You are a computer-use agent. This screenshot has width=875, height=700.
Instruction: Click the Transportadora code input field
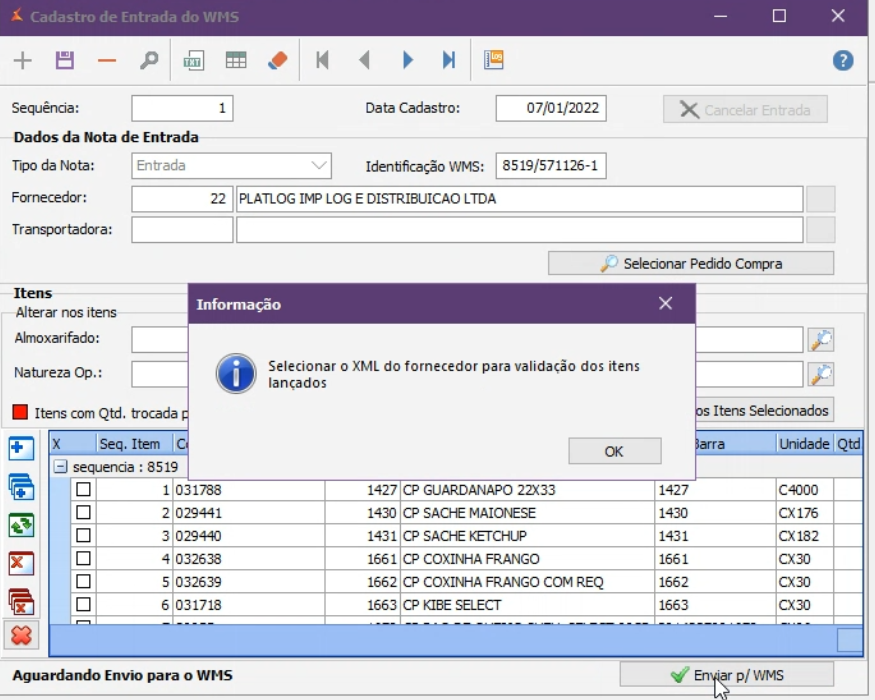(x=181, y=230)
